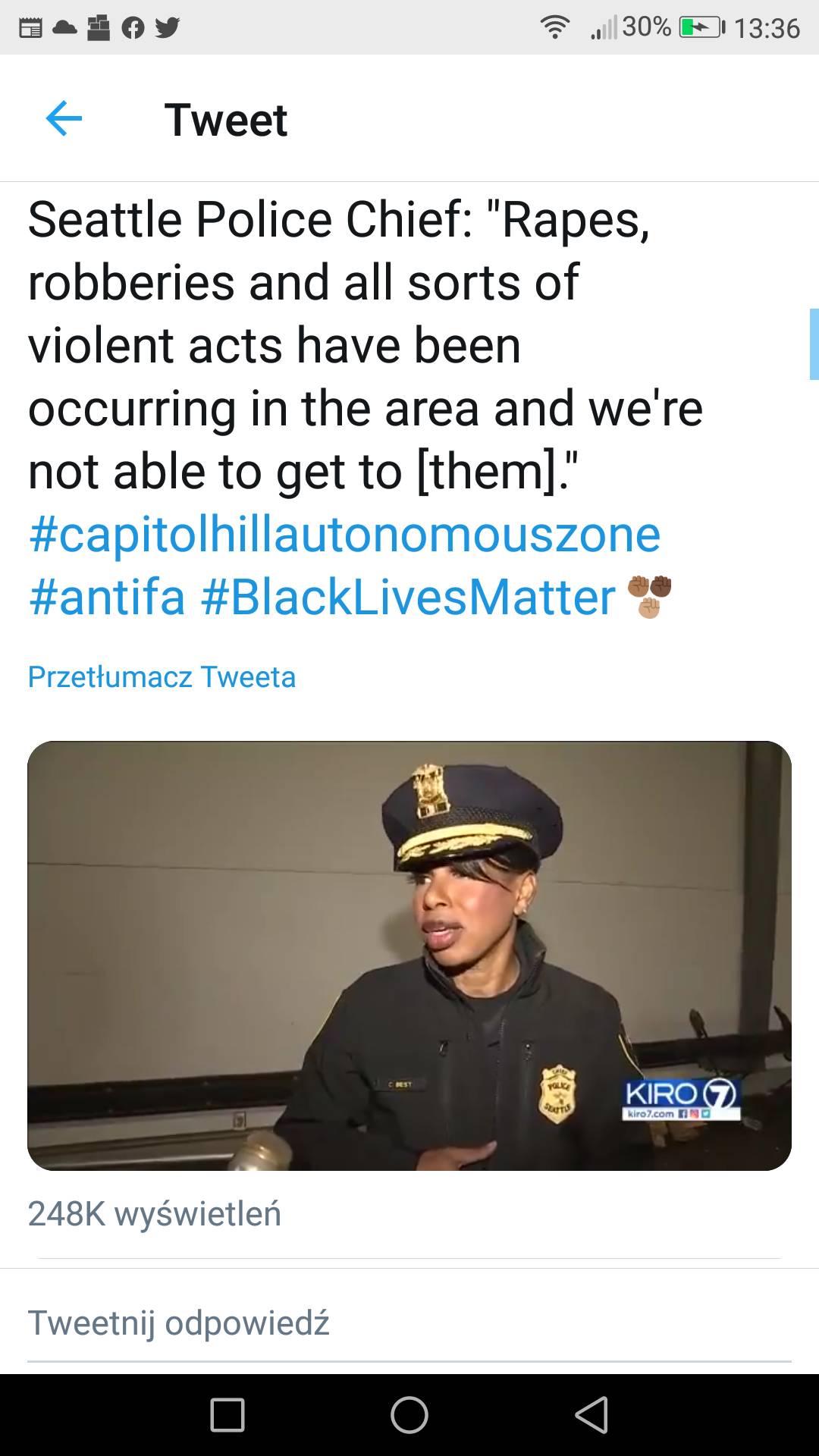
Task: Open the #antifa hashtag
Action: click(107, 598)
